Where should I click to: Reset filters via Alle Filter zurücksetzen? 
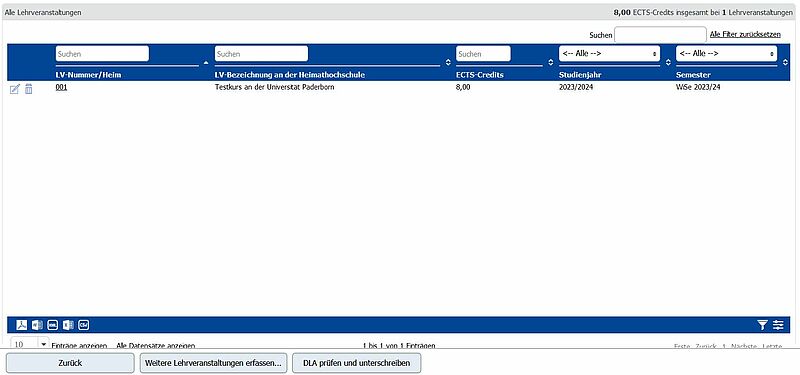[745, 35]
